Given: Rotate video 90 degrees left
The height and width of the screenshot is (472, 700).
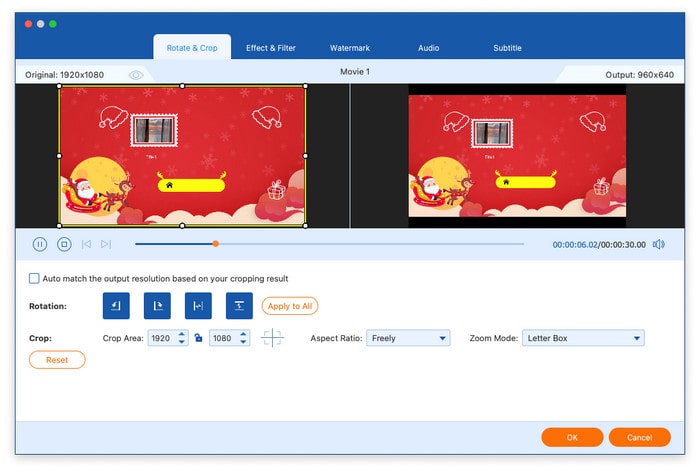Looking at the screenshot, I should coord(115,306).
